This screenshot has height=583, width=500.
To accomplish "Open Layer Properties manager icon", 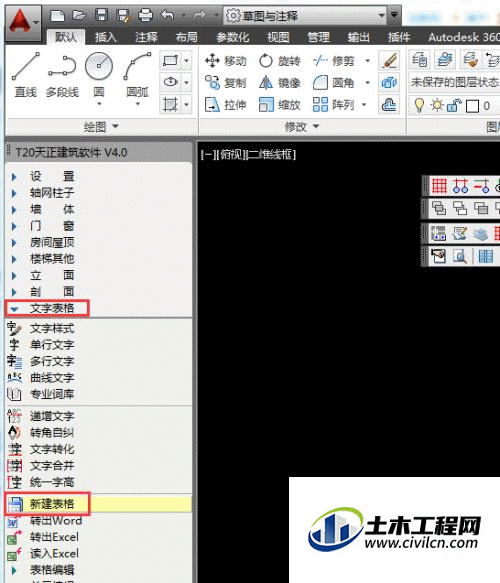I will click(x=420, y=60).
